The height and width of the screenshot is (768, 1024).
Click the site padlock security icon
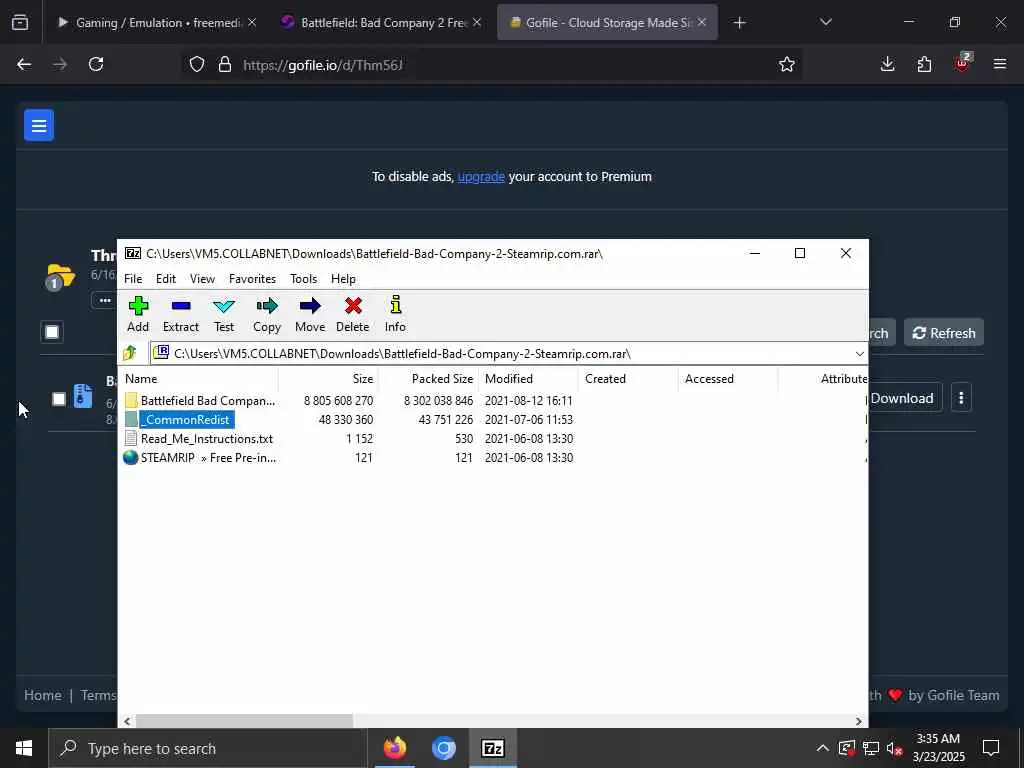point(225,64)
